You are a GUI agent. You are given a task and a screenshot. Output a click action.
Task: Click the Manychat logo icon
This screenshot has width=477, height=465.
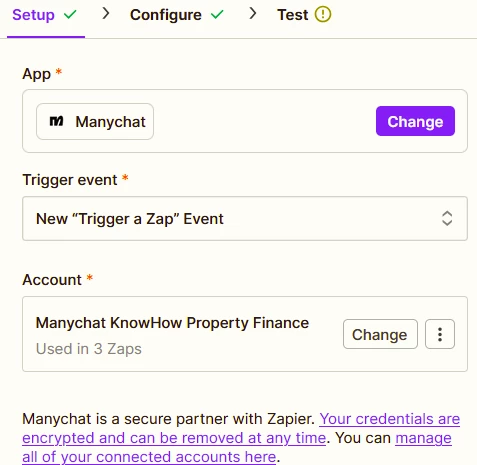[56, 121]
